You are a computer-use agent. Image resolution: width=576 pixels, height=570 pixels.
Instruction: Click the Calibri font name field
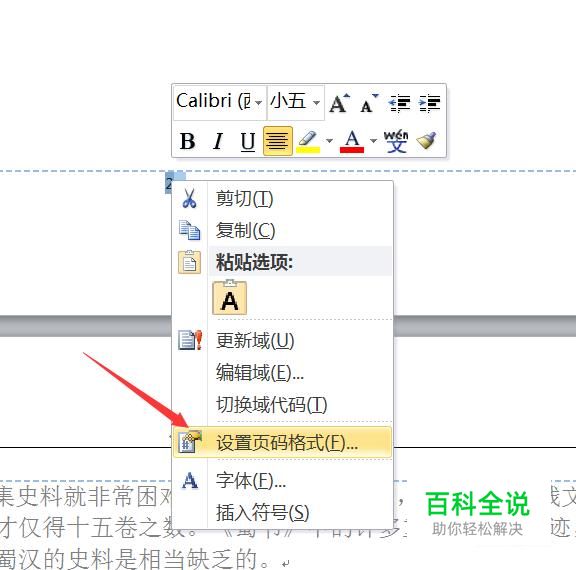[x=220, y=103]
